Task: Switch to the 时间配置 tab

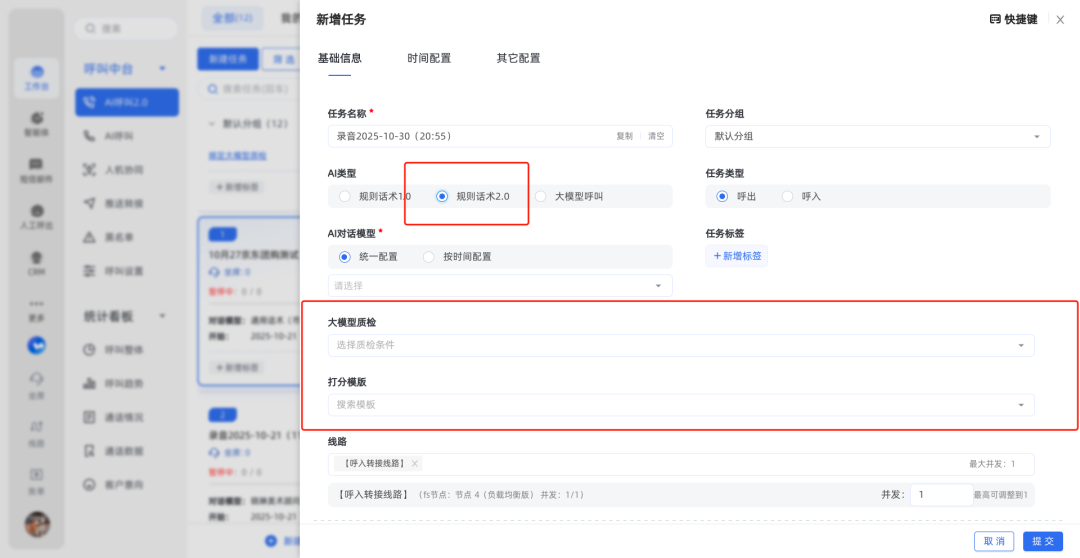Action: (x=429, y=58)
